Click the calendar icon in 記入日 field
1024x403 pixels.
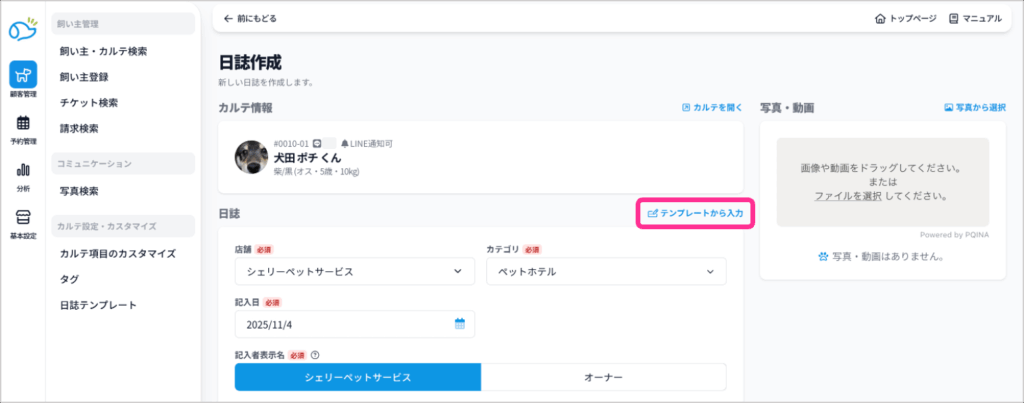pos(460,324)
